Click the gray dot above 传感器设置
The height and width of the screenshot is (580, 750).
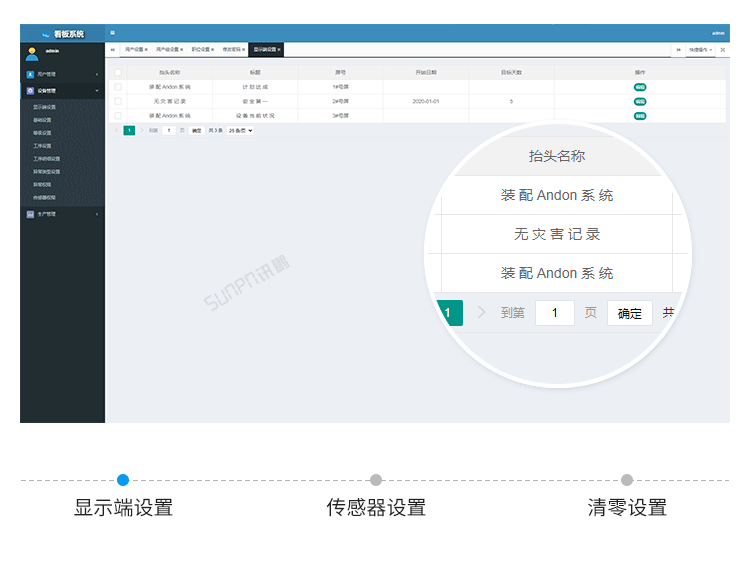point(376,480)
